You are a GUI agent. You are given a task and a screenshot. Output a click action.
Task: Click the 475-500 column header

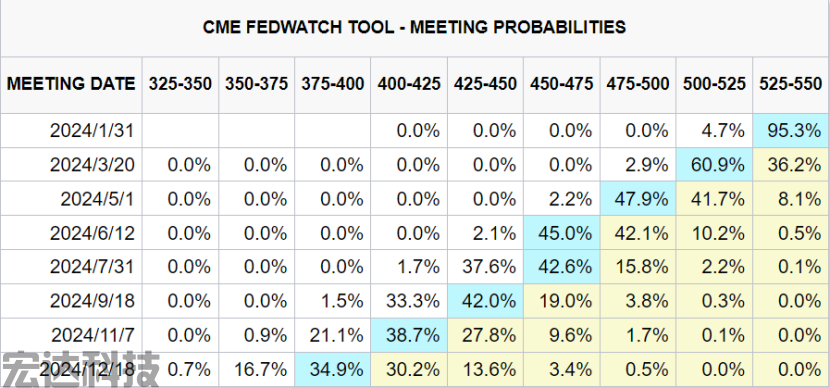(x=638, y=84)
